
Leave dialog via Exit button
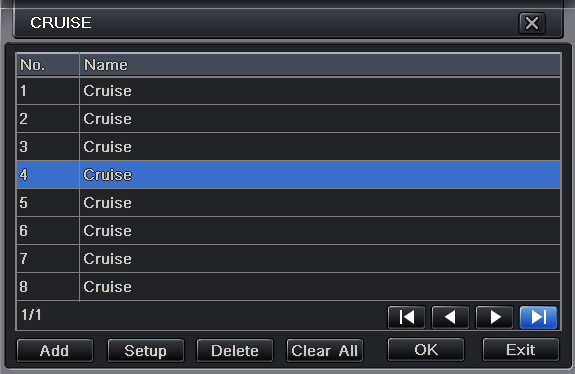[x=521, y=350]
